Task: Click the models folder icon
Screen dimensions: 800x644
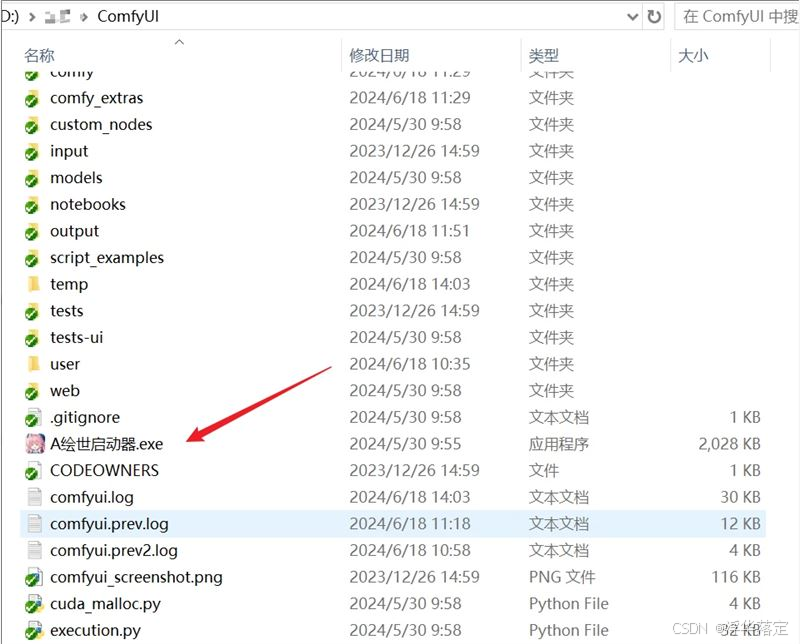Action: pyautogui.click(x=33, y=178)
